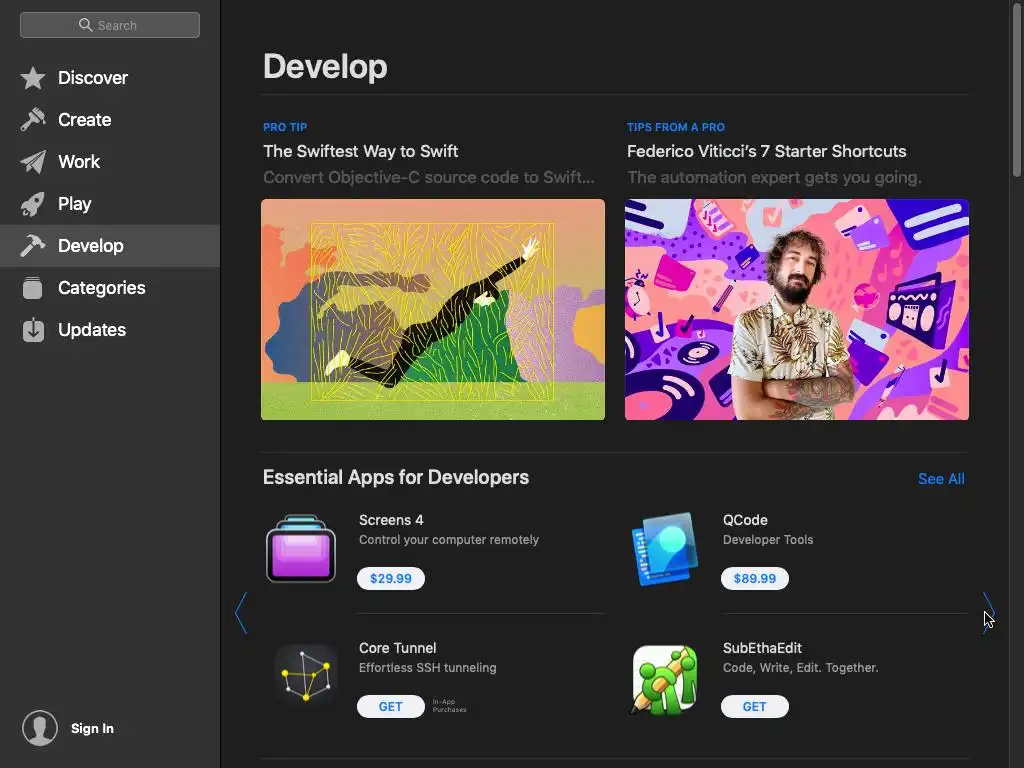
Task: Open the Swiftest Way to Swift artwork
Action: pyautogui.click(x=433, y=310)
